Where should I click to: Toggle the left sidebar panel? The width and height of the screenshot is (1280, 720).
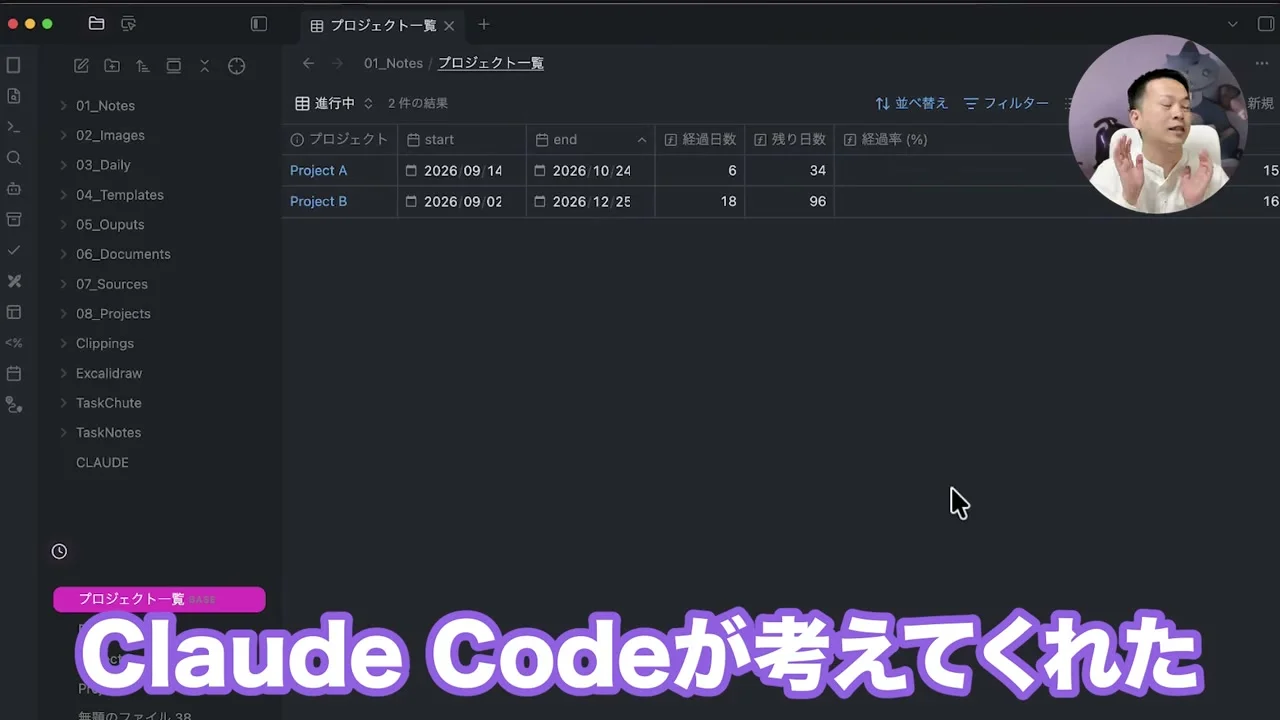click(259, 24)
